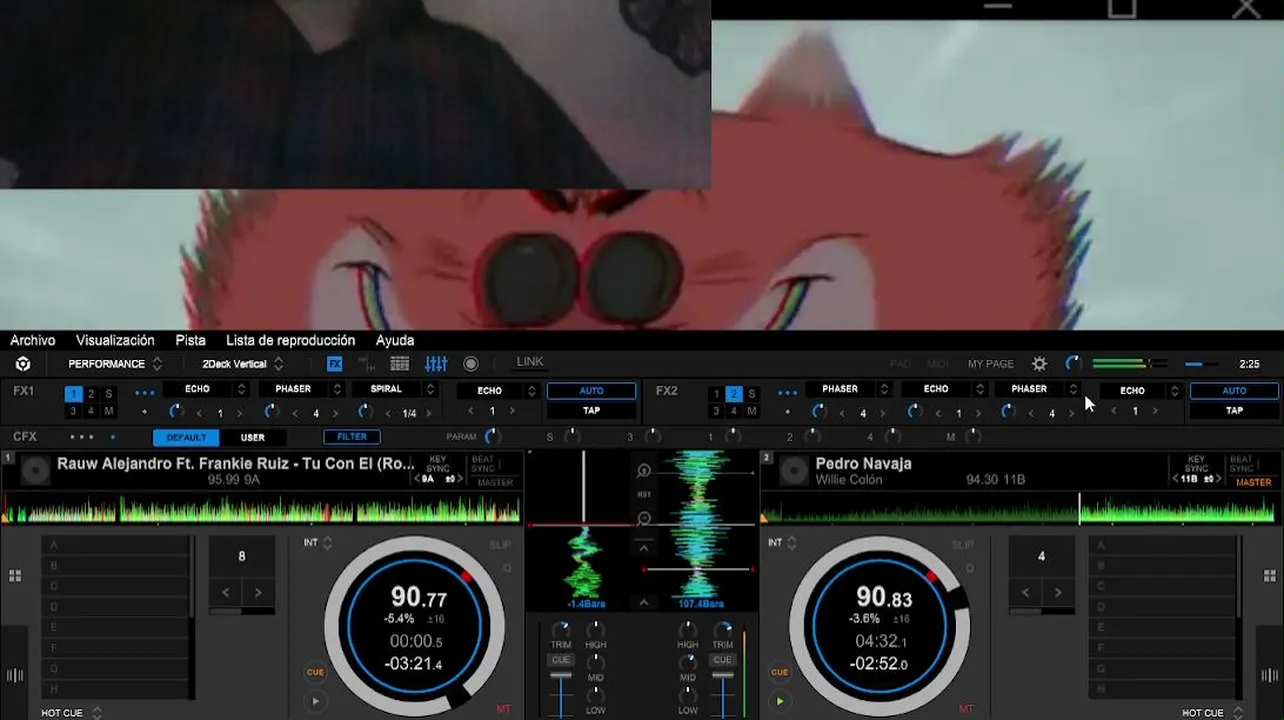
Task: Click deck 1 CUE button
Action: click(x=315, y=672)
